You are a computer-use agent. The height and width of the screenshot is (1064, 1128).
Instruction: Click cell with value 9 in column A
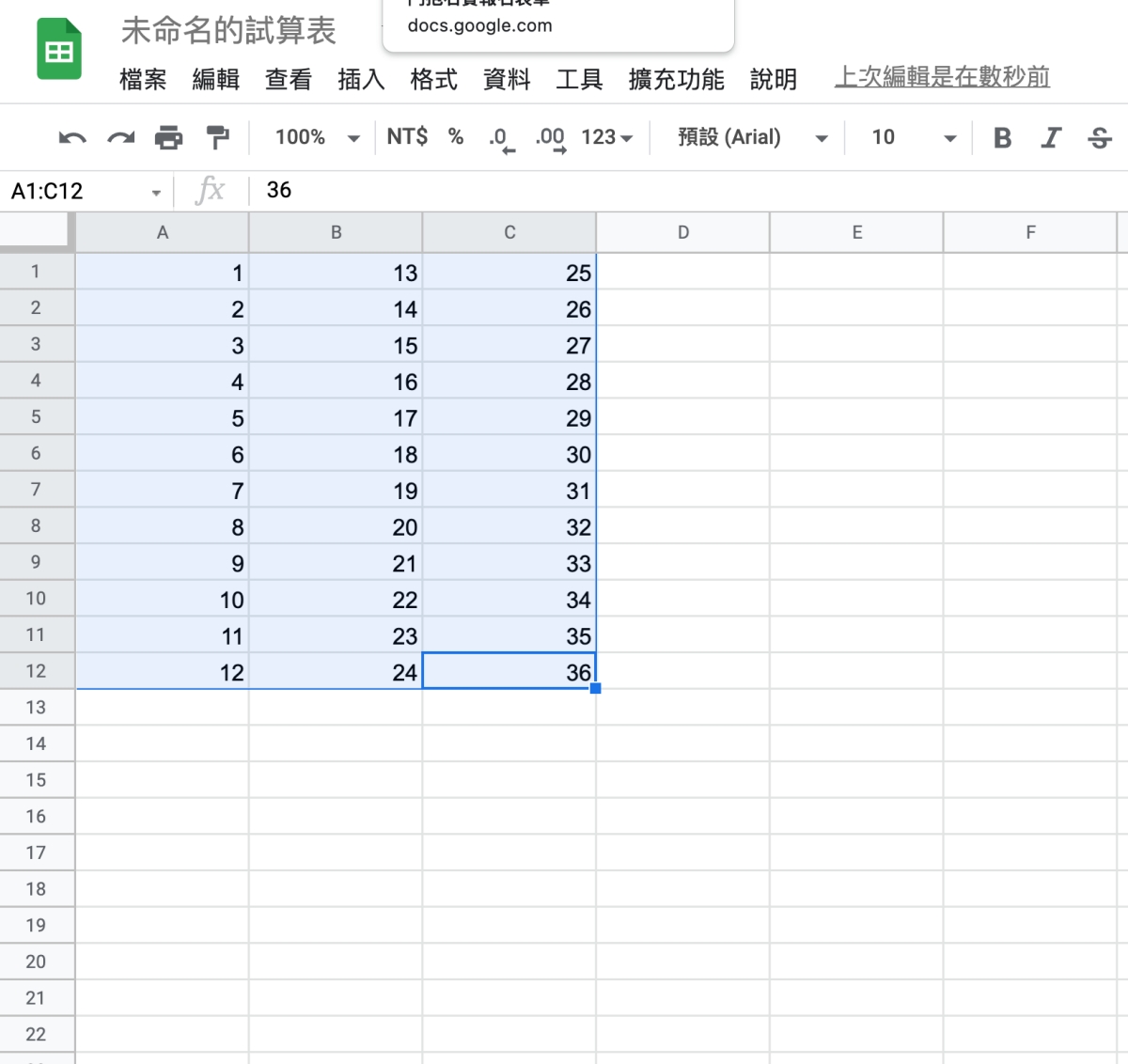pyautogui.click(x=163, y=562)
